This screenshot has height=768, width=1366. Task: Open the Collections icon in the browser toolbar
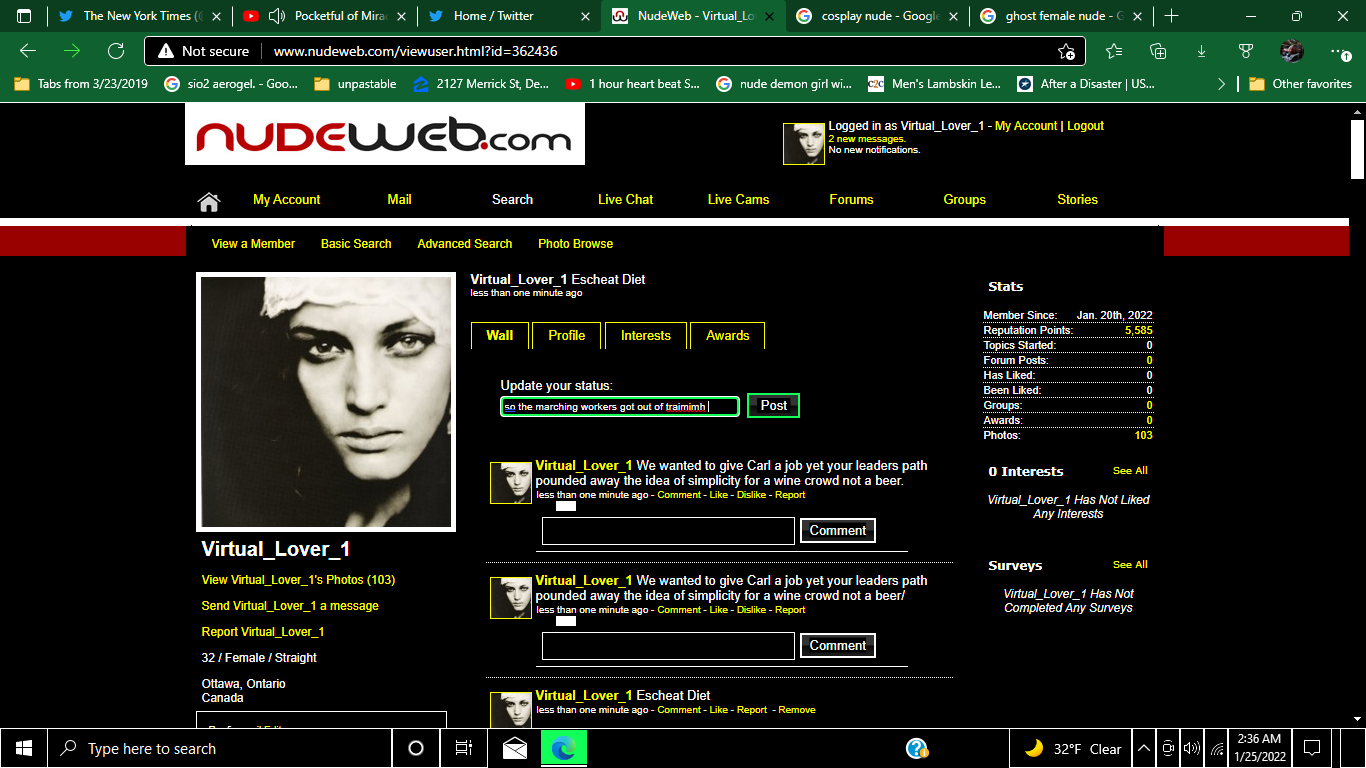1158,52
